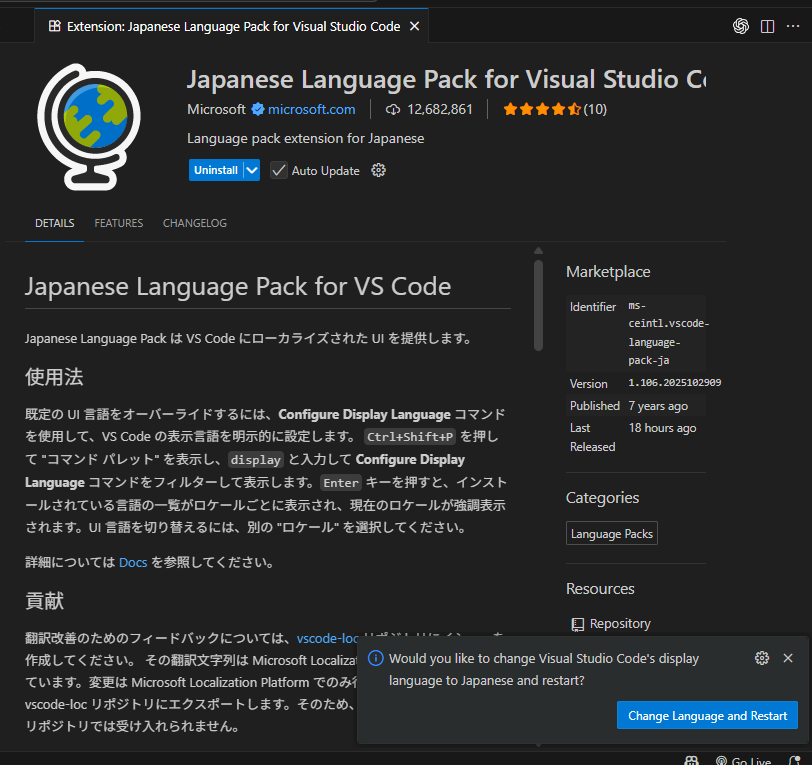
Task: Click the README vertical scrollbar thumb
Action: pos(538,305)
